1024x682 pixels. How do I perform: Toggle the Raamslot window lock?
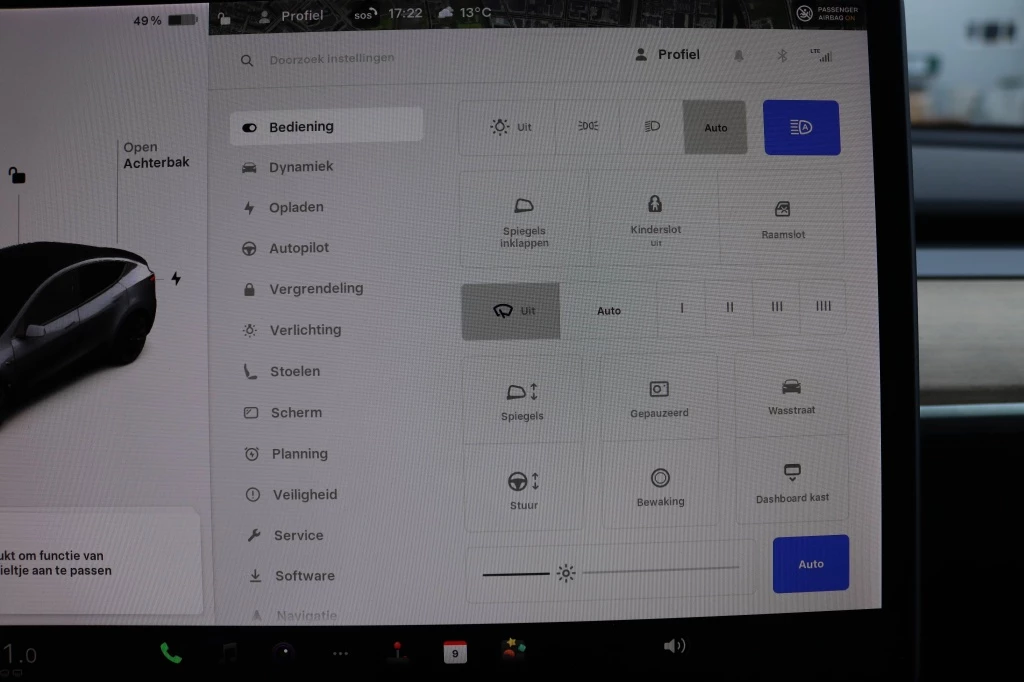point(782,210)
